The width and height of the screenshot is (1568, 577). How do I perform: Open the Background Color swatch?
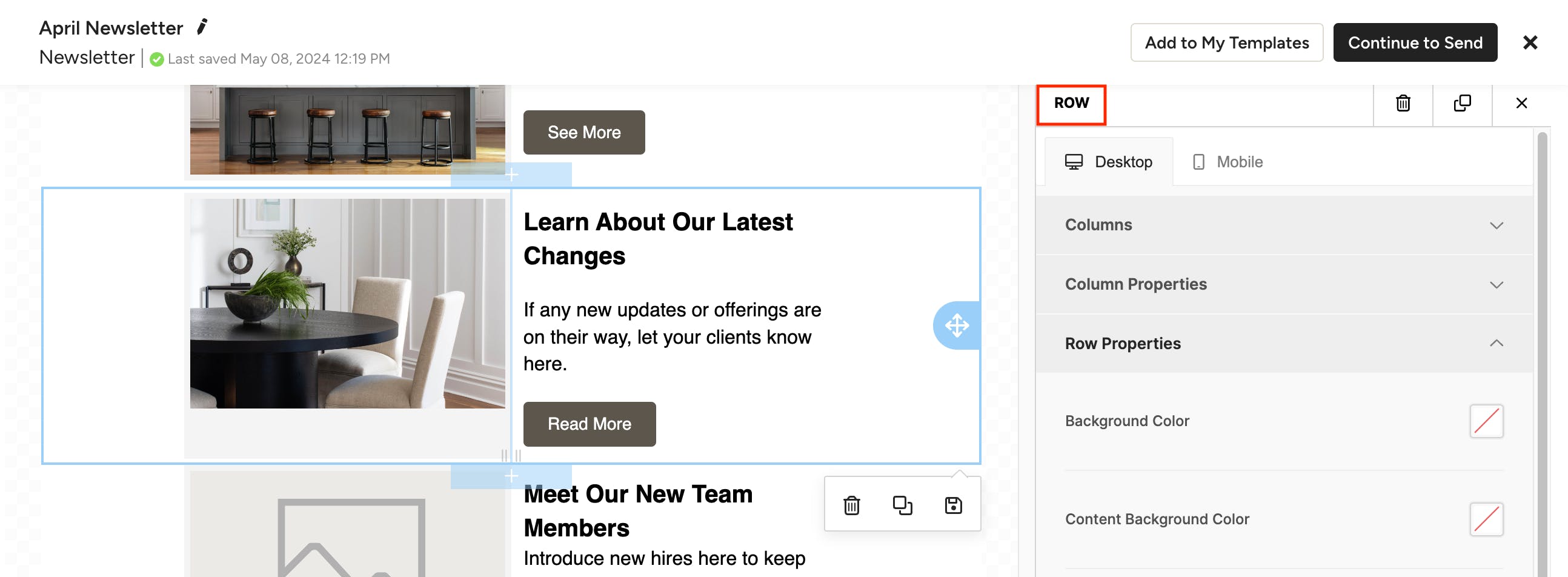click(x=1486, y=421)
